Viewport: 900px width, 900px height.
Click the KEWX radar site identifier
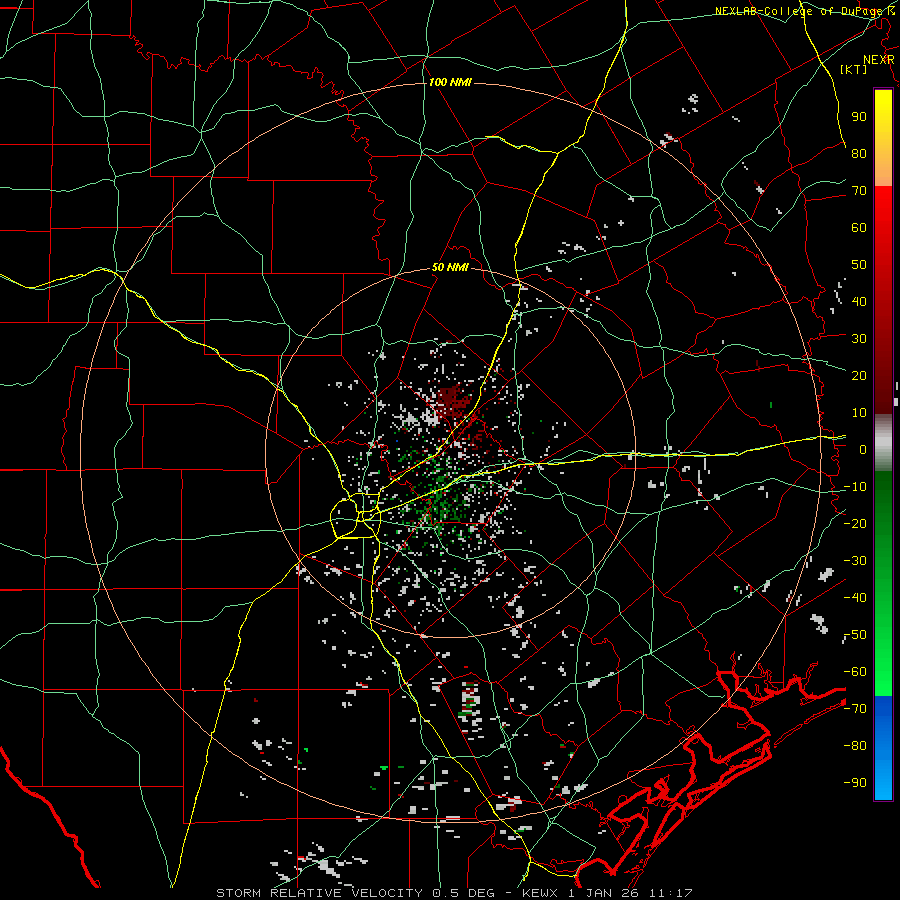pos(540,893)
